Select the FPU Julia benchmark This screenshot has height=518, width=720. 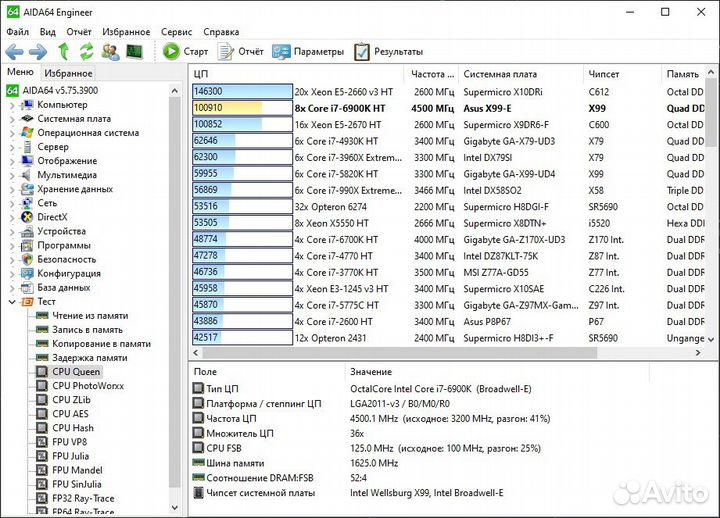[70, 456]
